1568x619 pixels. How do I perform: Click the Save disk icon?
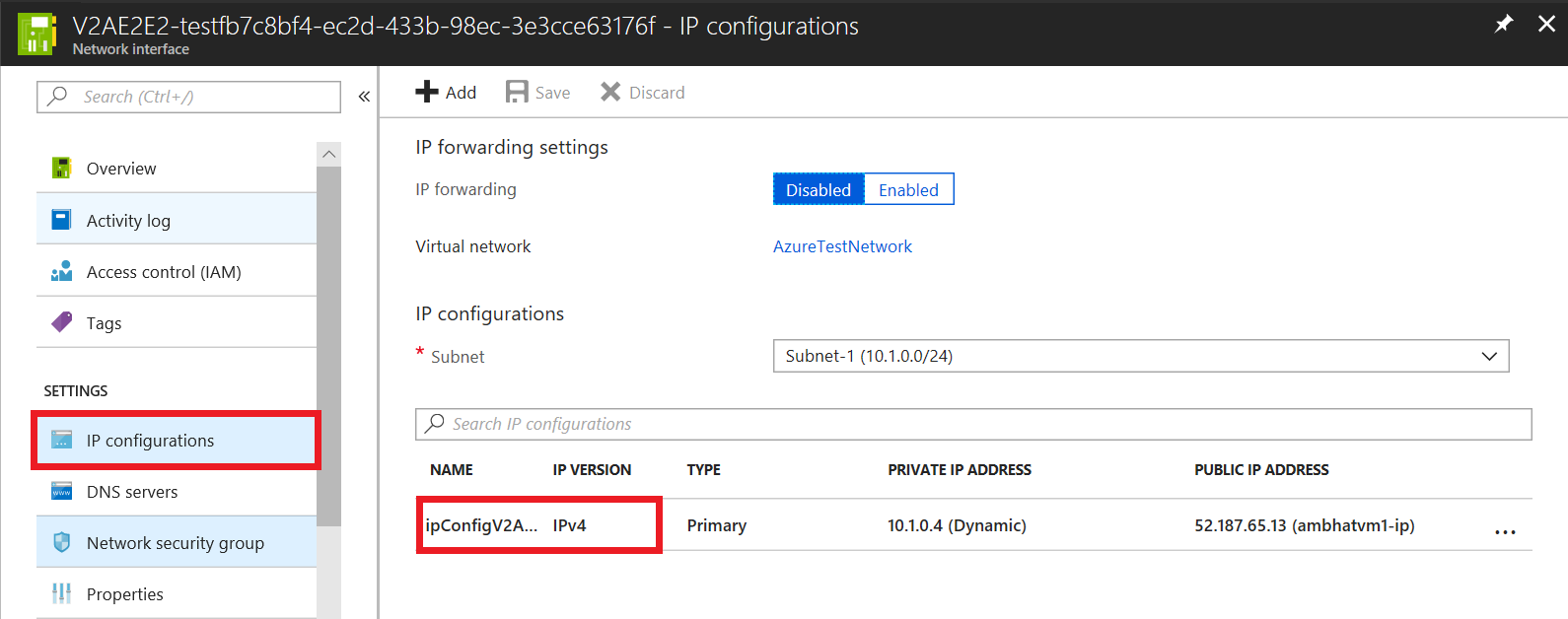(517, 92)
